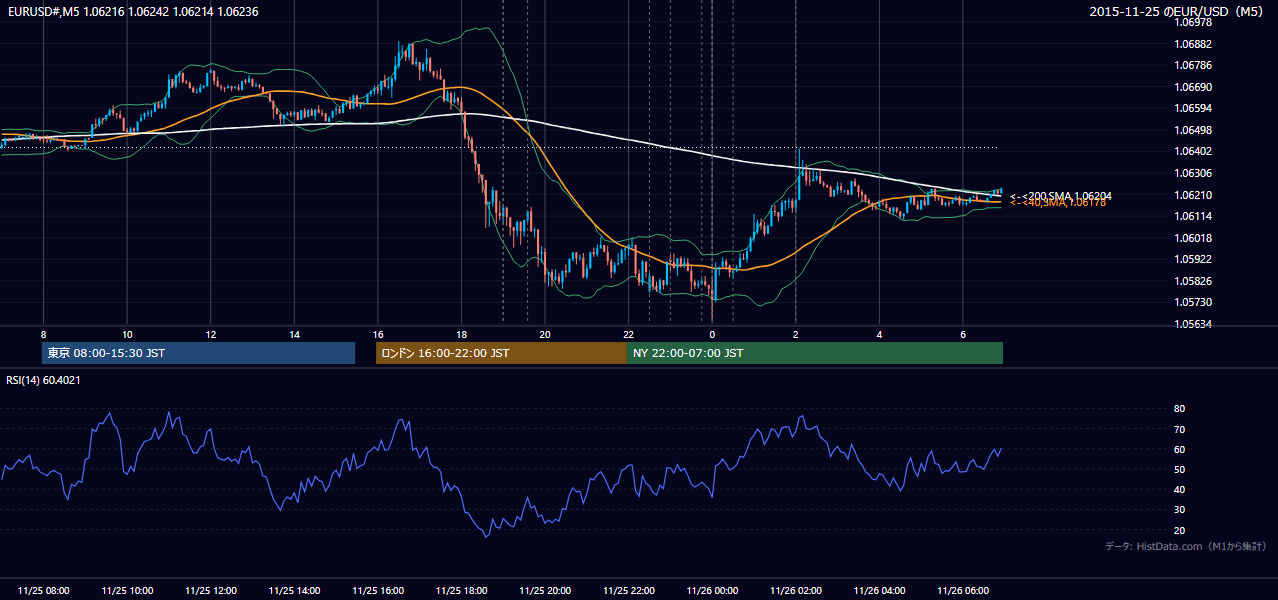Click price axis label 1.06978
The width and height of the screenshot is (1278, 600).
pyautogui.click(x=1193, y=22)
